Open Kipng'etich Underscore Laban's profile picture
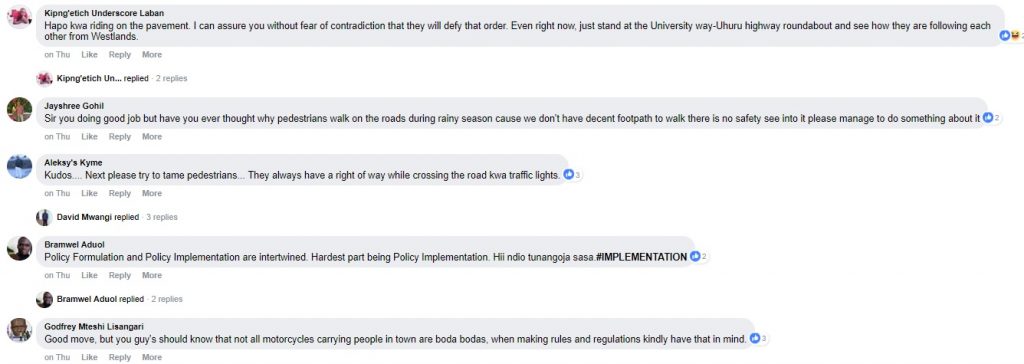Image resolution: width=1024 pixels, height=364 pixels. coord(19,16)
